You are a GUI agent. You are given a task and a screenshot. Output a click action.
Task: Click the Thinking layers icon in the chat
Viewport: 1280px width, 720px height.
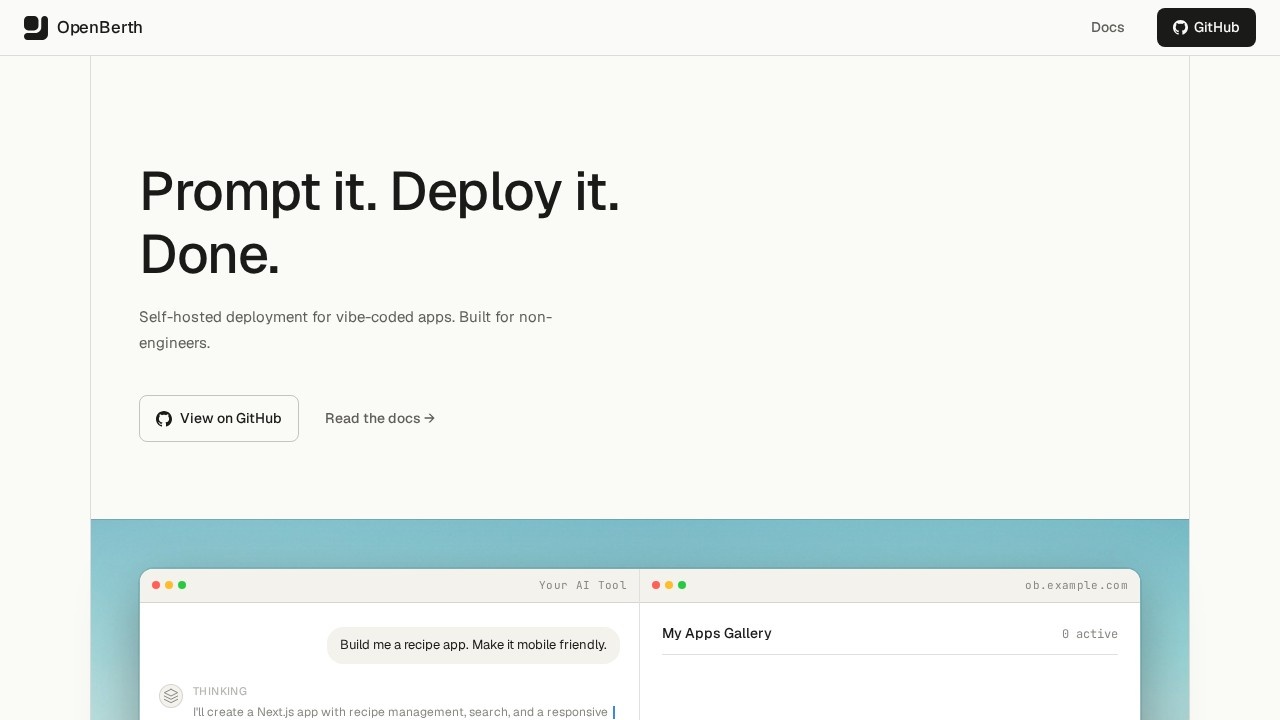[171, 695]
